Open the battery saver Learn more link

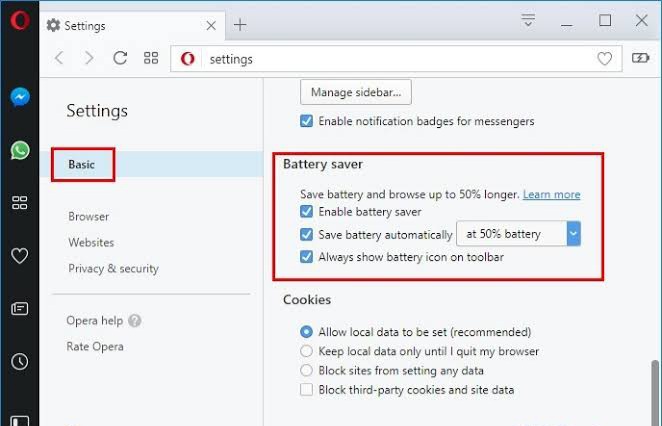click(551, 194)
